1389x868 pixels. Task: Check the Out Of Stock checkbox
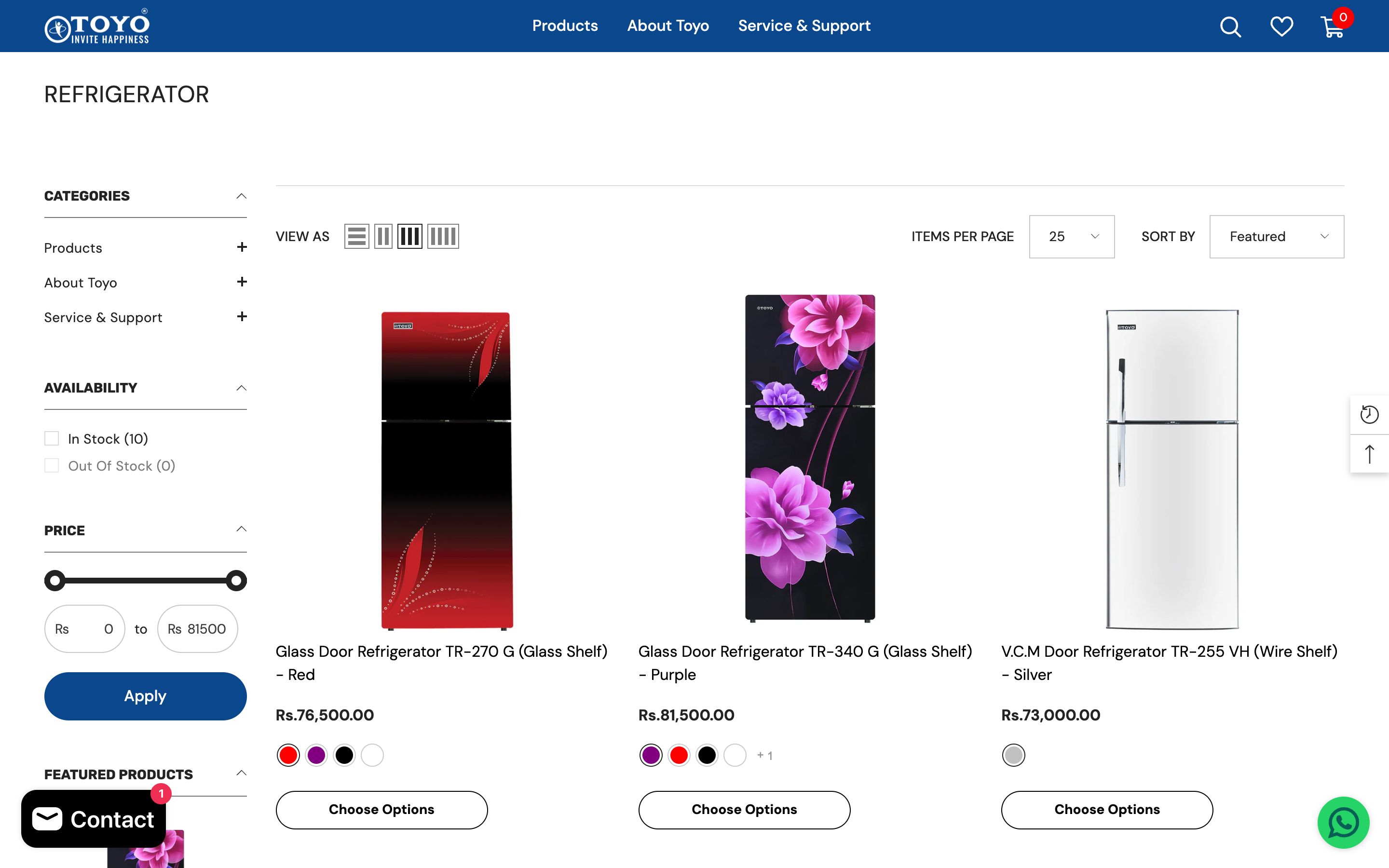pos(52,465)
